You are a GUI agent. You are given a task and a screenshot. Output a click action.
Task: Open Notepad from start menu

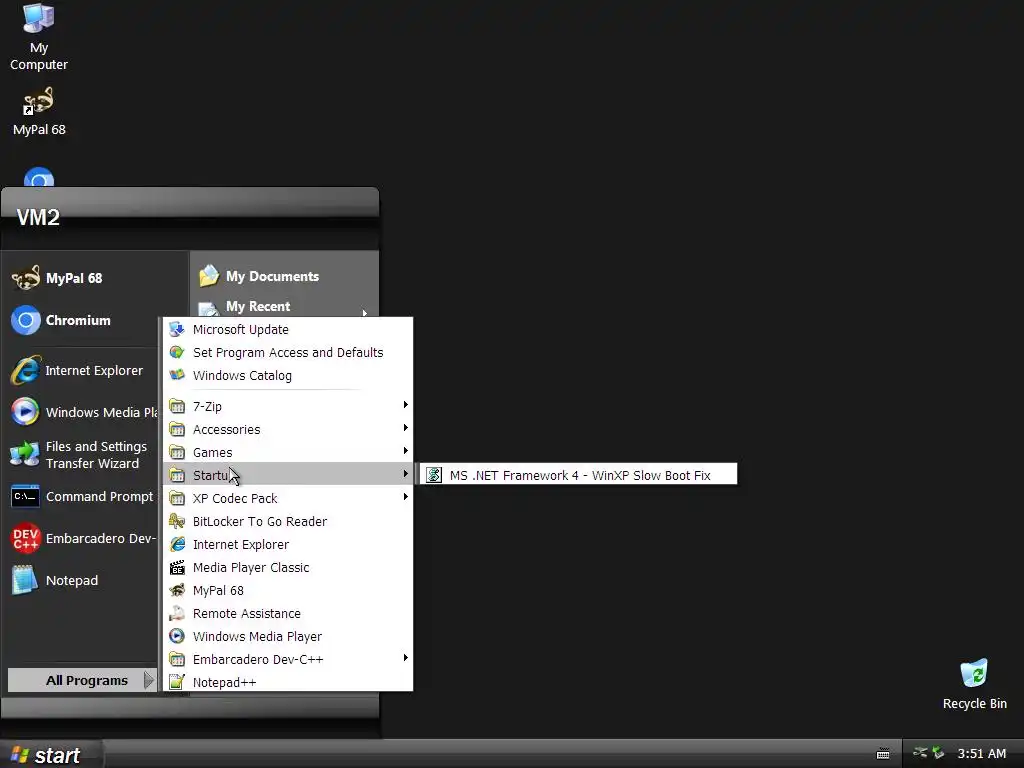tap(84, 581)
